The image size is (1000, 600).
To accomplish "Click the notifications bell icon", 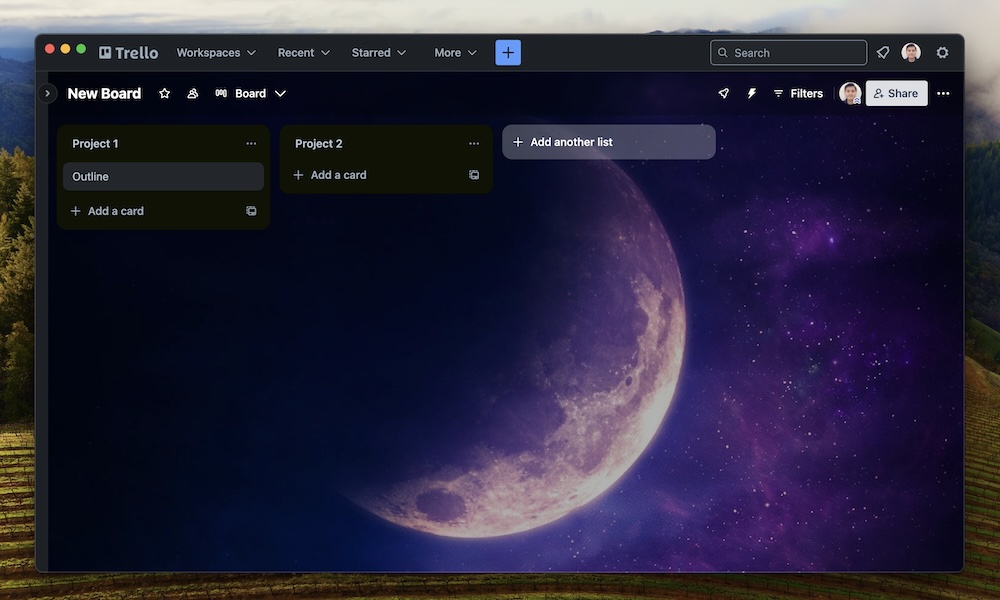I will [883, 53].
